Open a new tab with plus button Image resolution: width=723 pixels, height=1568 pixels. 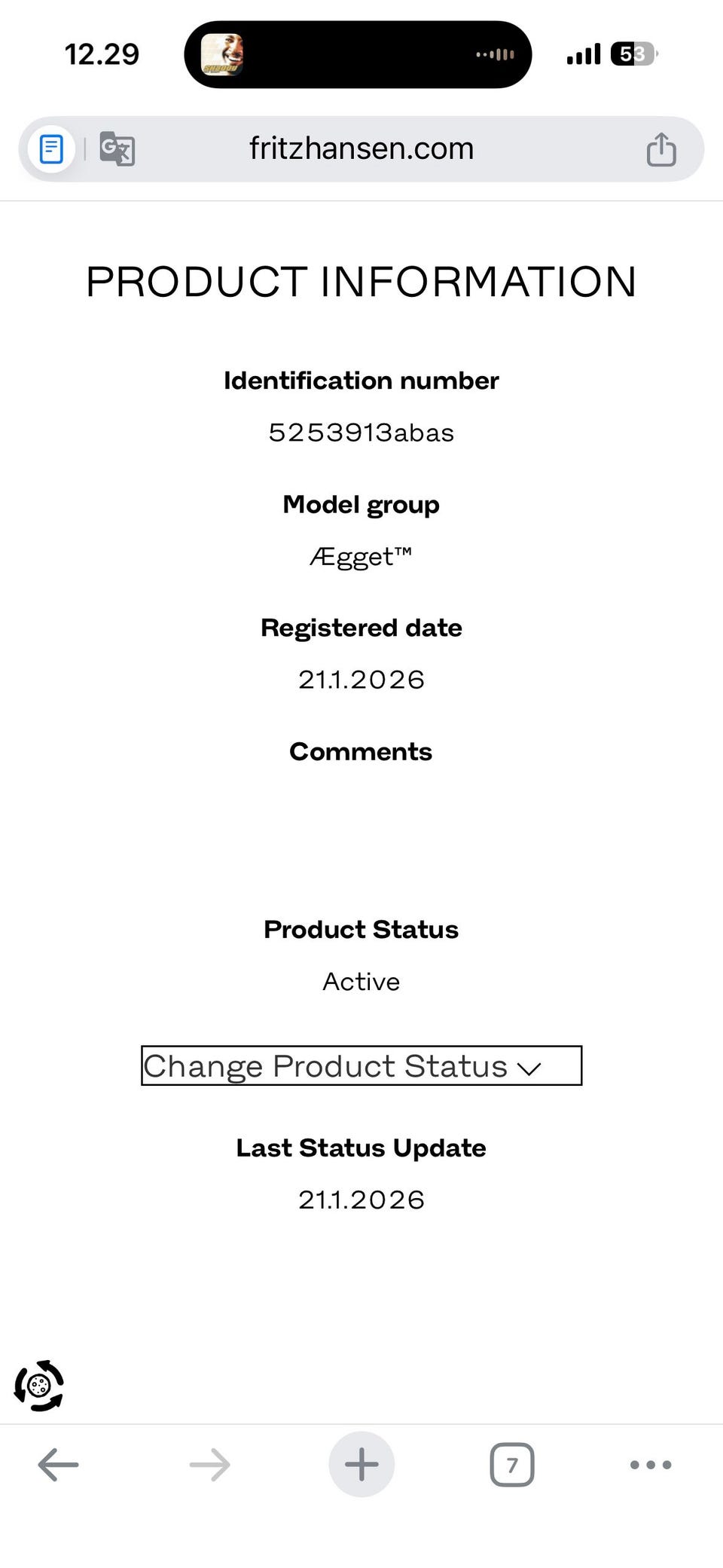tap(361, 1465)
